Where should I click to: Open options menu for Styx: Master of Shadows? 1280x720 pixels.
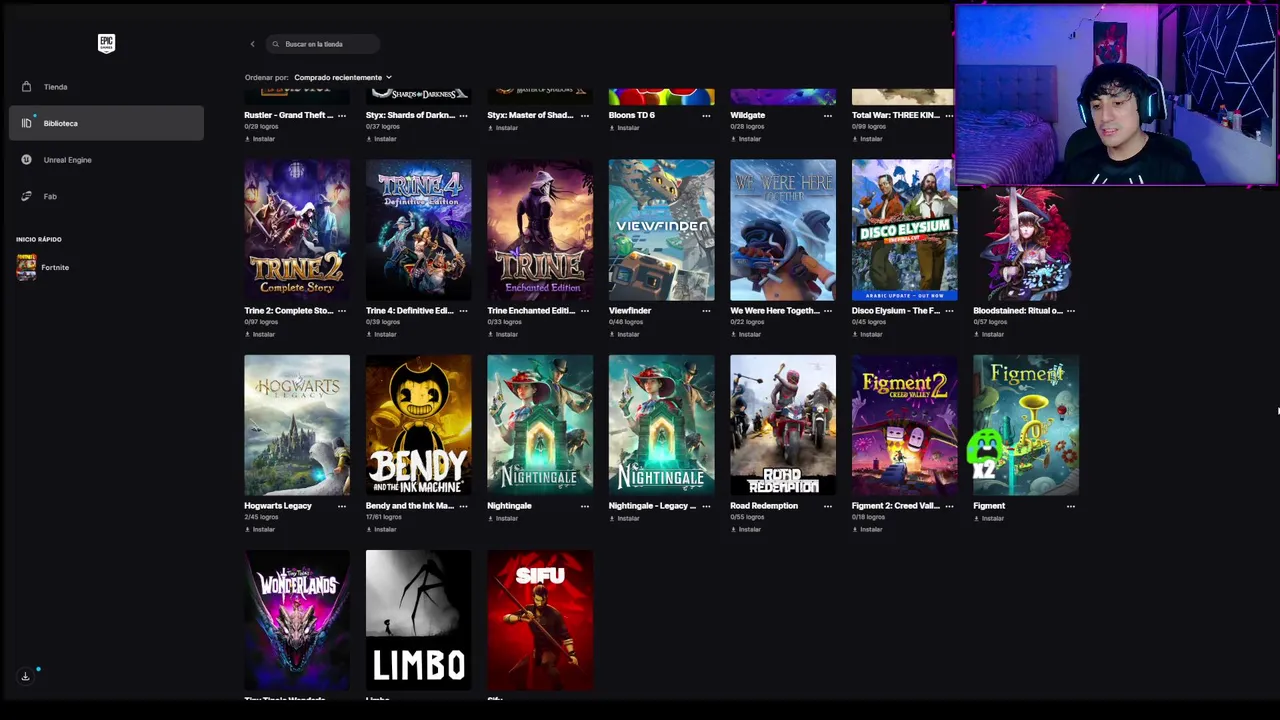[584, 115]
